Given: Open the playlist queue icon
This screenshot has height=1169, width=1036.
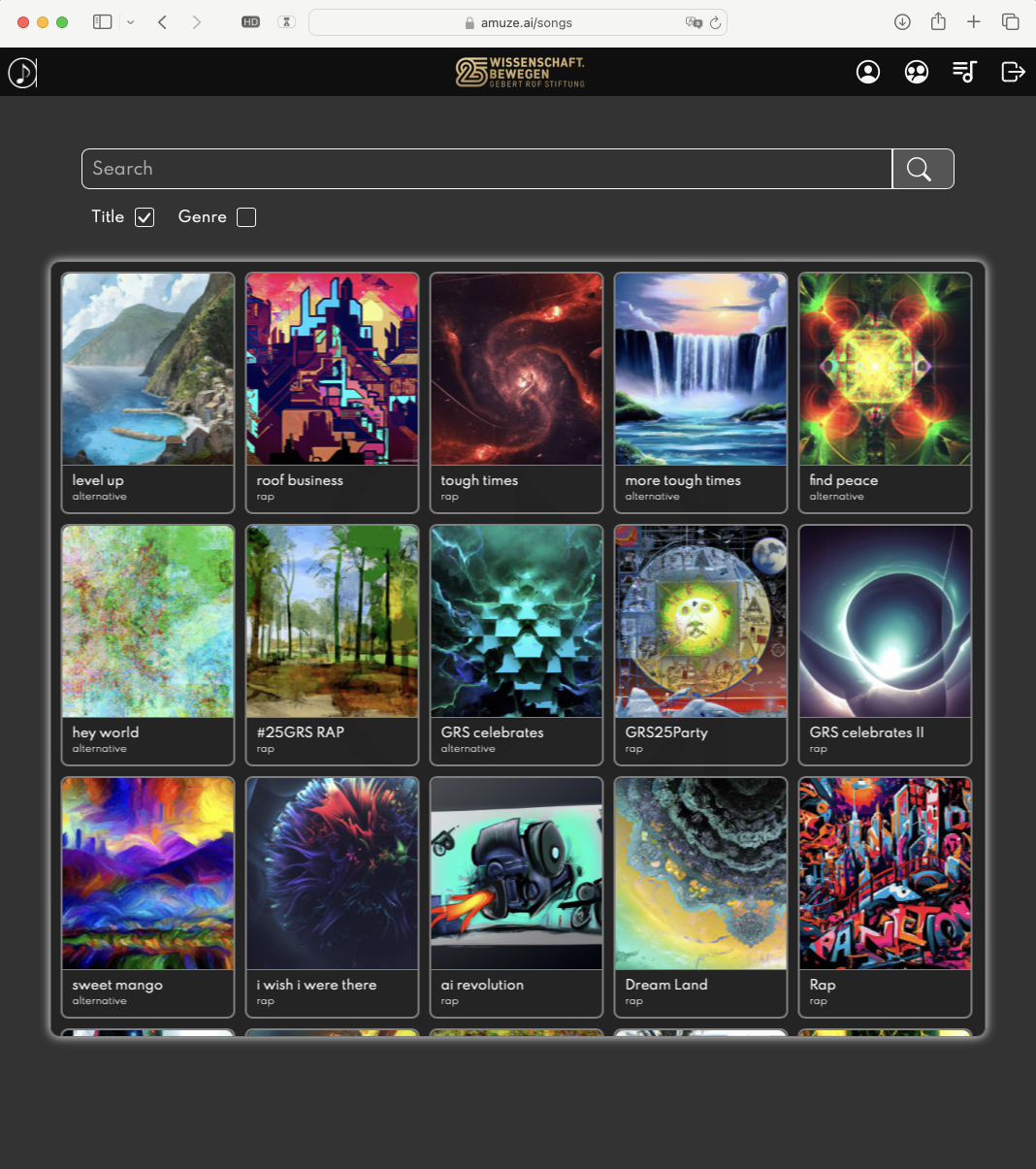Looking at the screenshot, I should 964,72.
